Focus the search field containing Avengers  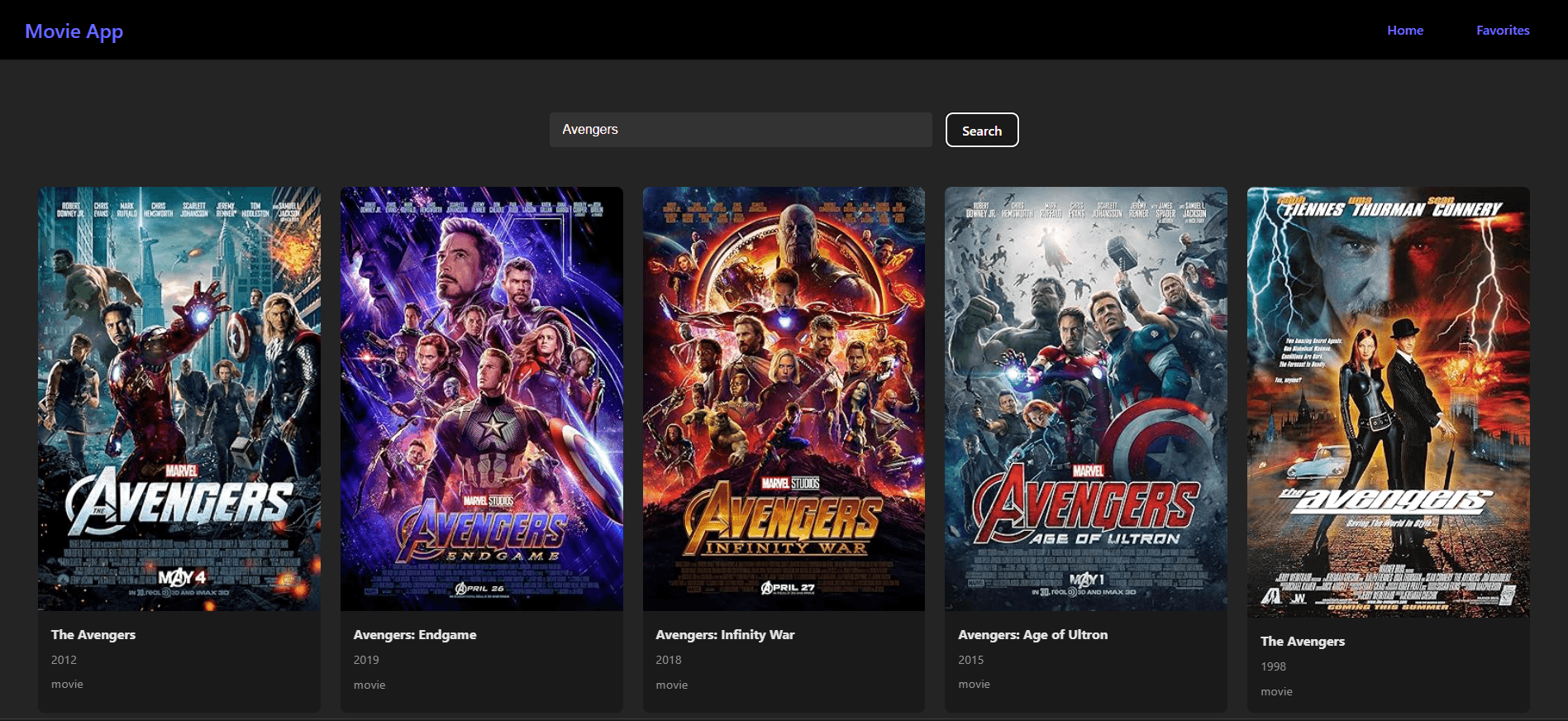(740, 130)
